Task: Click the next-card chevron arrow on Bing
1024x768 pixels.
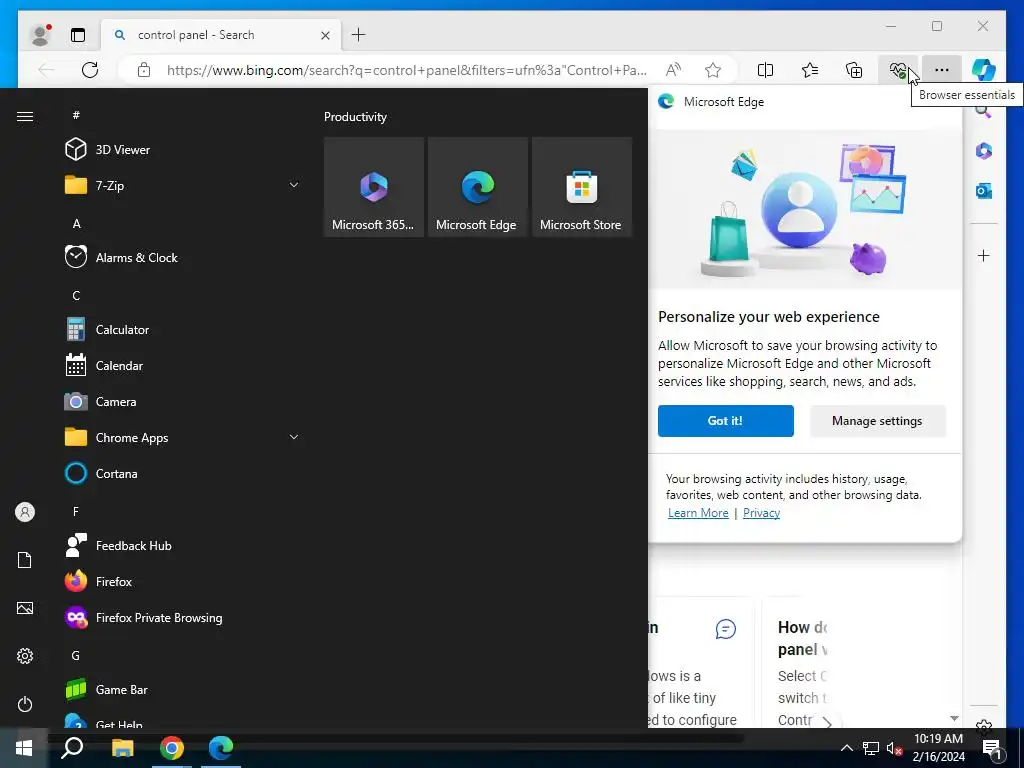Action: point(827,723)
